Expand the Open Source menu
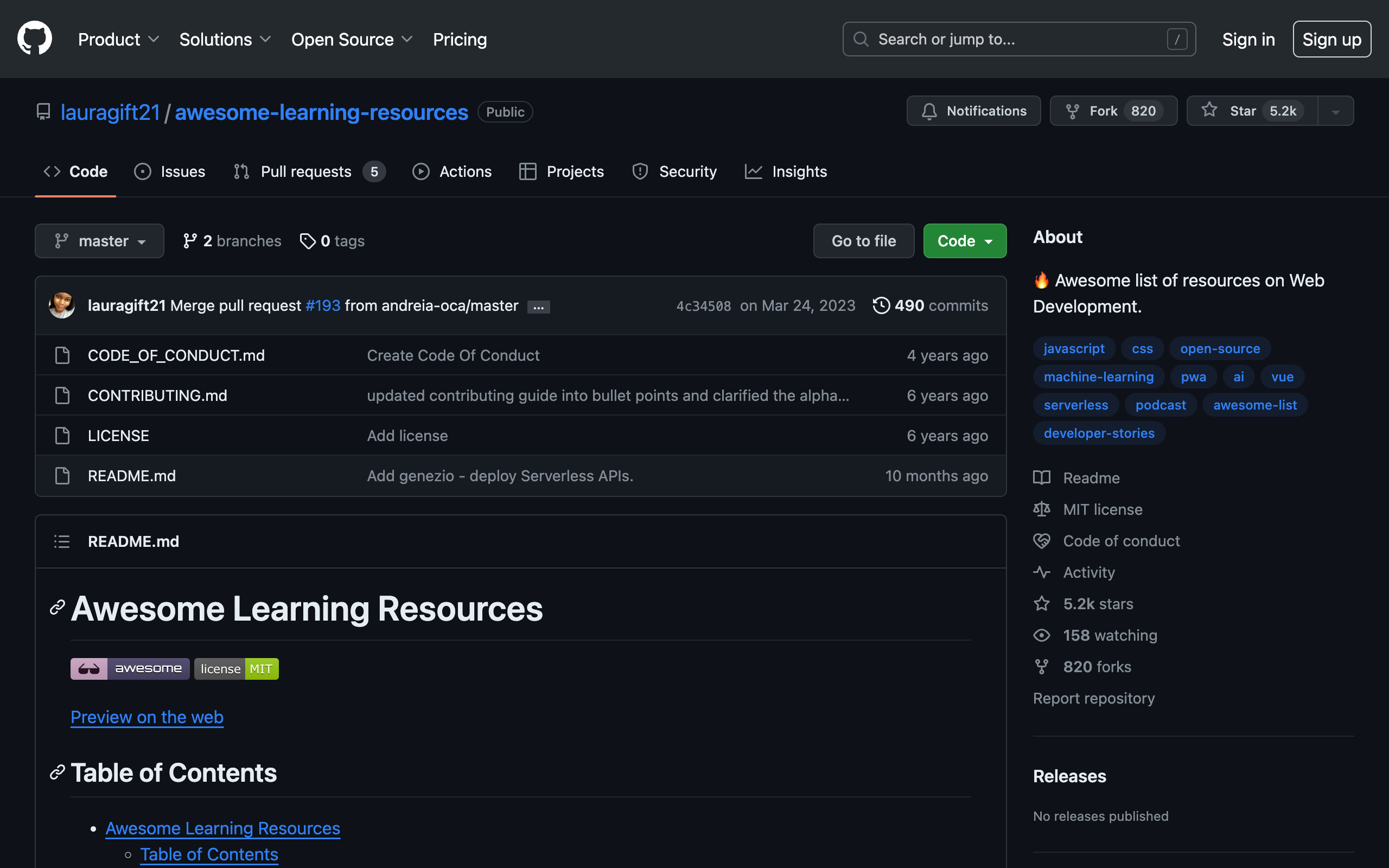1389x868 pixels. (352, 39)
